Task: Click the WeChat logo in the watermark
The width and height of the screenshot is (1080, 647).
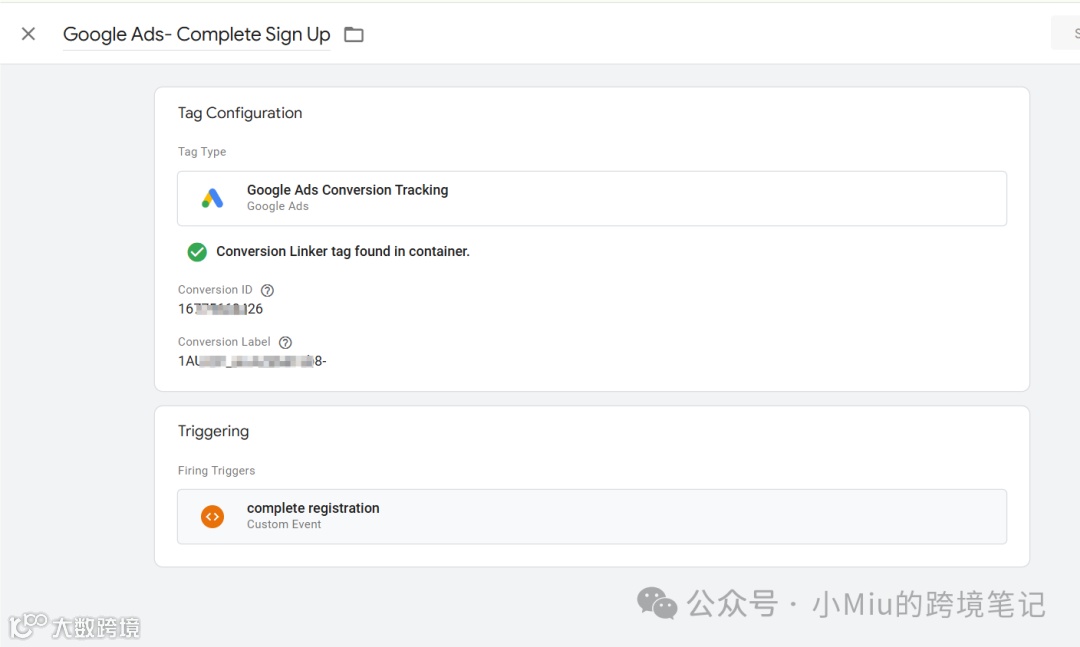Action: [x=657, y=603]
